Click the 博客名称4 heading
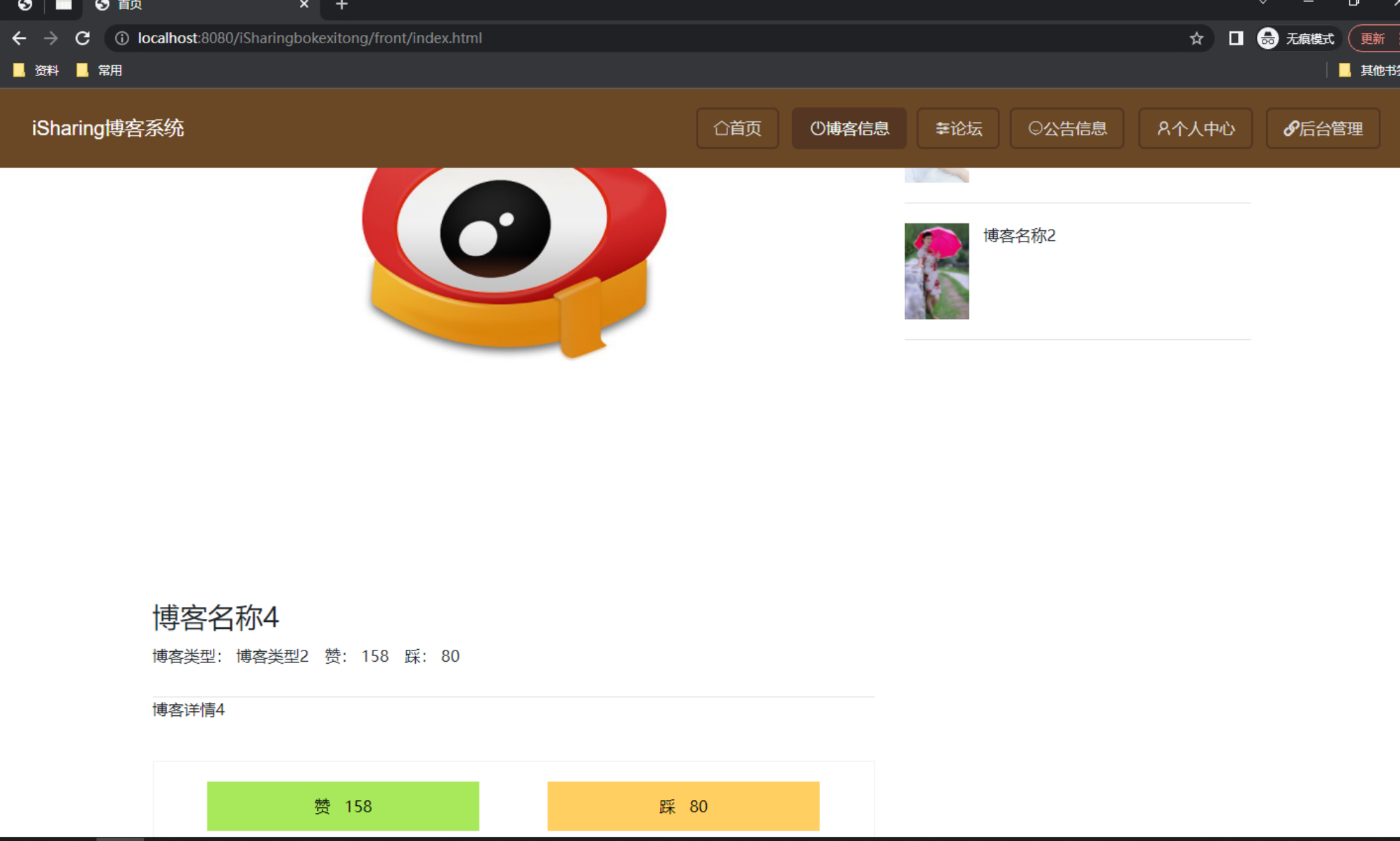Screen dimensions: 1400x841 coord(216,618)
